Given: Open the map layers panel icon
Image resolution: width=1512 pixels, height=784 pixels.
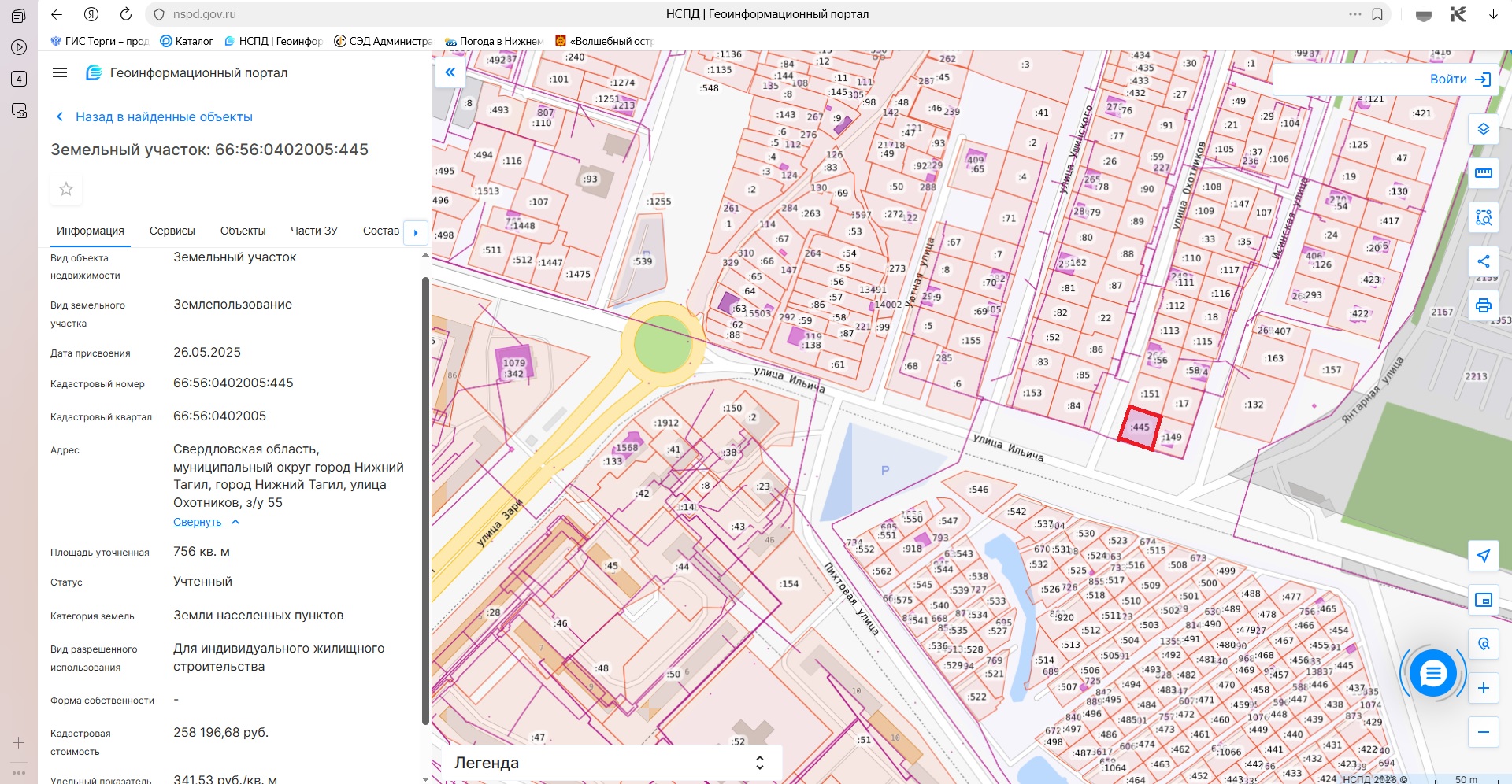Looking at the screenshot, I should coord(1484,129).
